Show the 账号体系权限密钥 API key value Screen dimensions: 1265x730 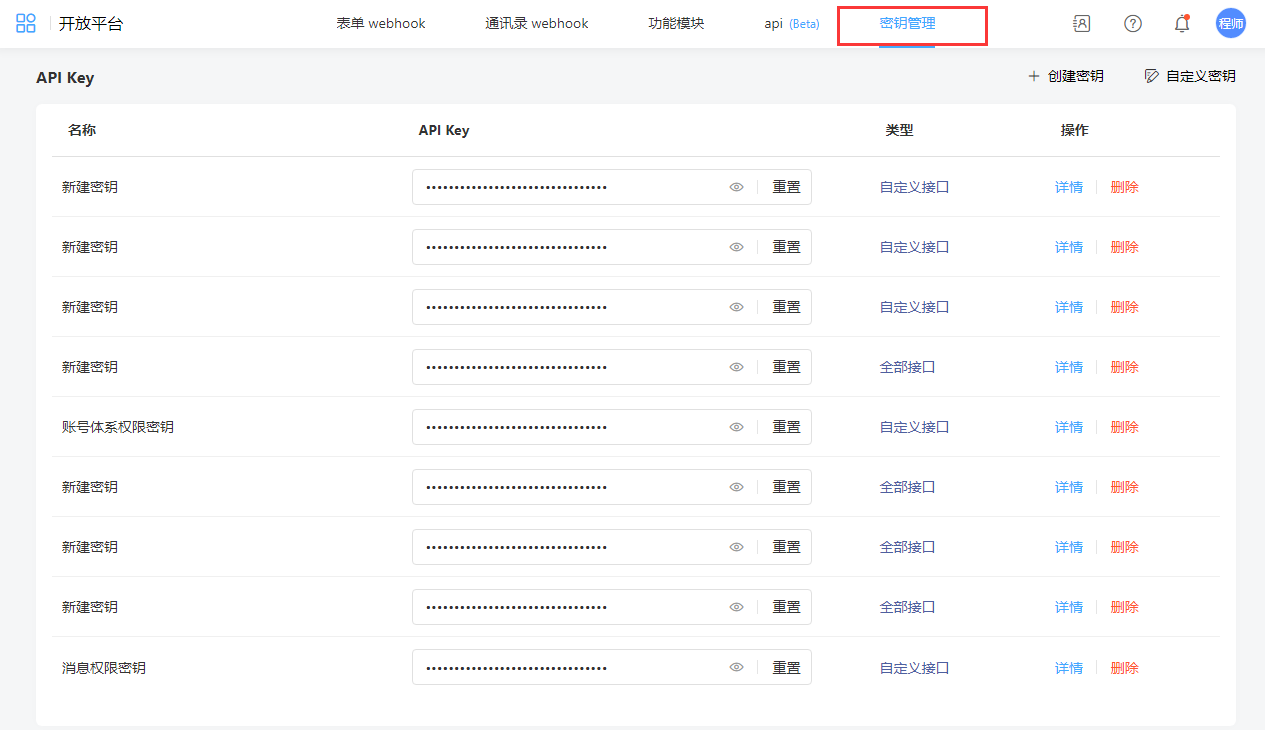[736, 427]
